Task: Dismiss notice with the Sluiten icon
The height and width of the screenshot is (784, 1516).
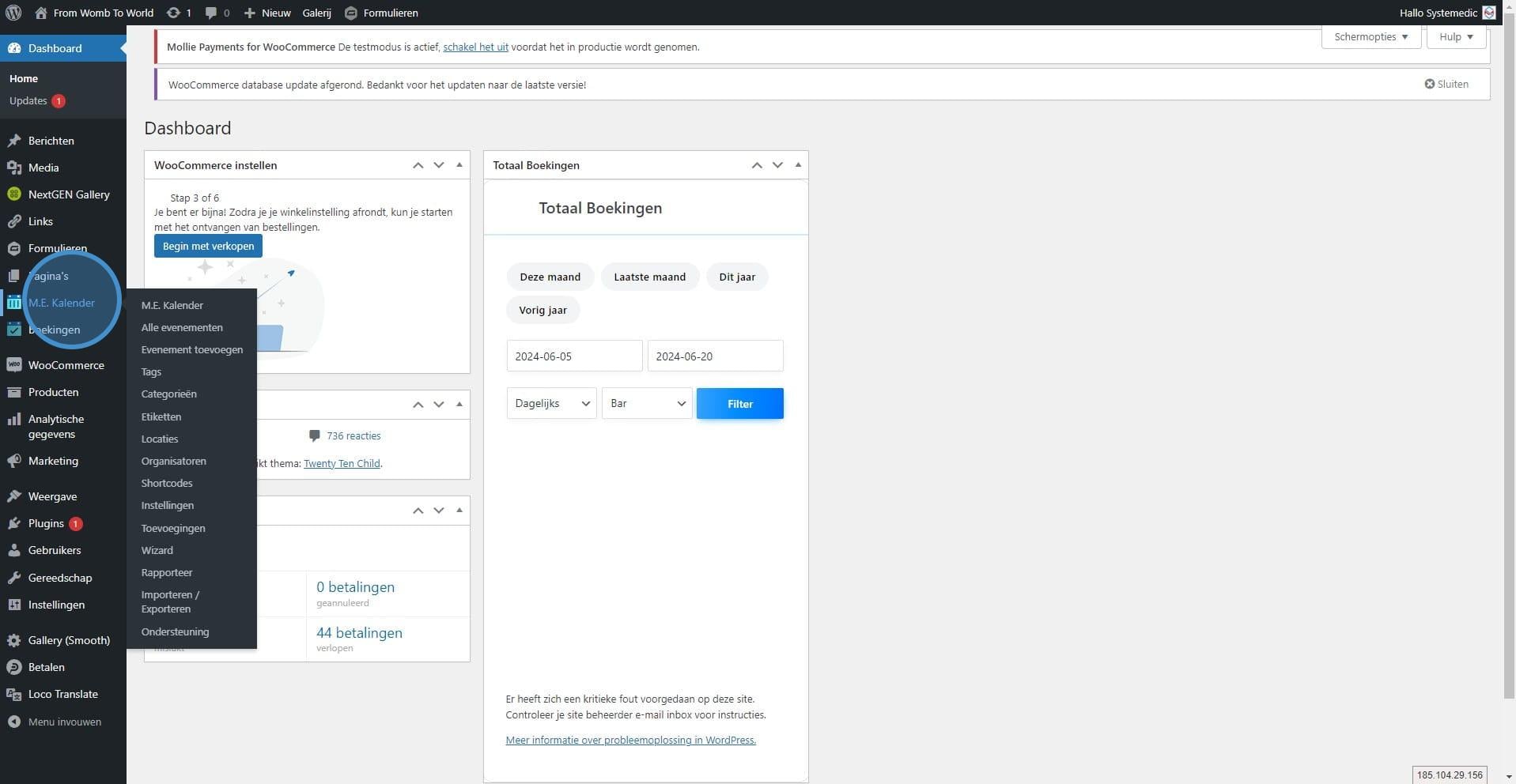Action: click(1429, 84)
